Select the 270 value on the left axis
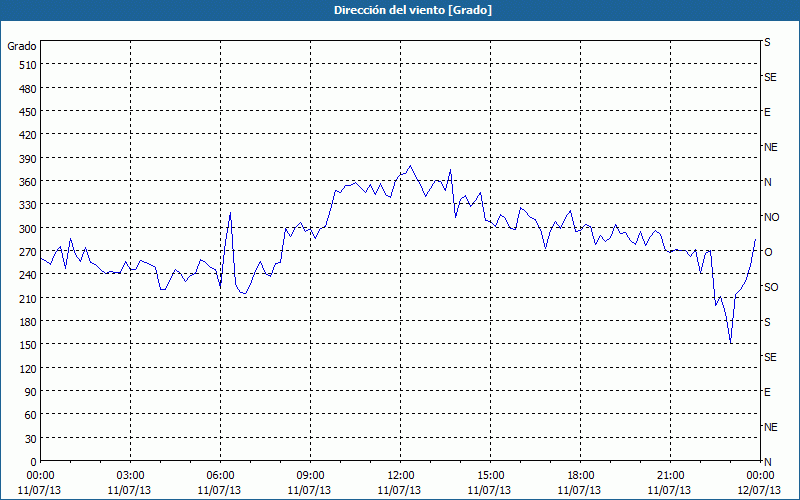The height and width of the screenshot is (500, 800). (x=28, y=252)
